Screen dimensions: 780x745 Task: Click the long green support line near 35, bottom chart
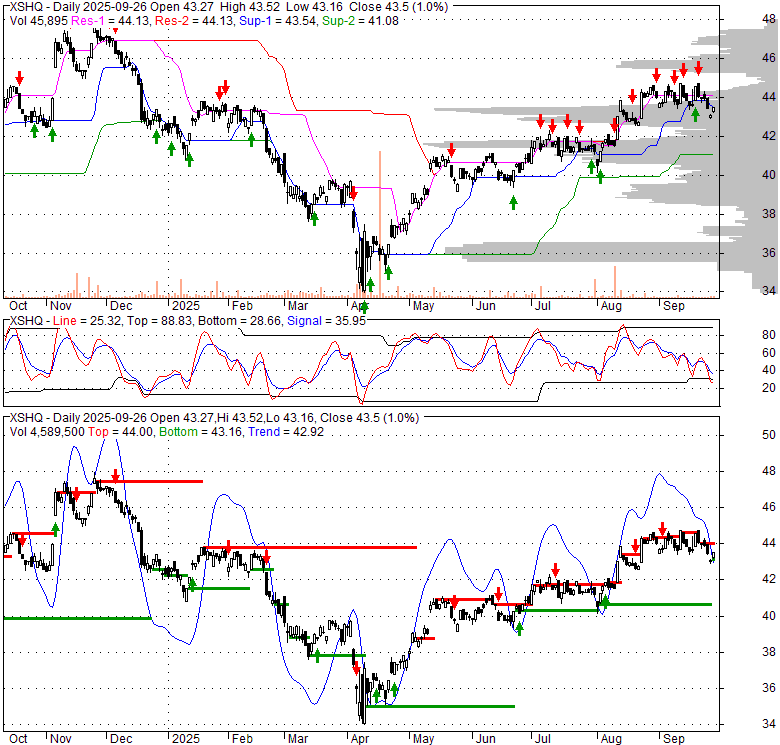(440, 706)
